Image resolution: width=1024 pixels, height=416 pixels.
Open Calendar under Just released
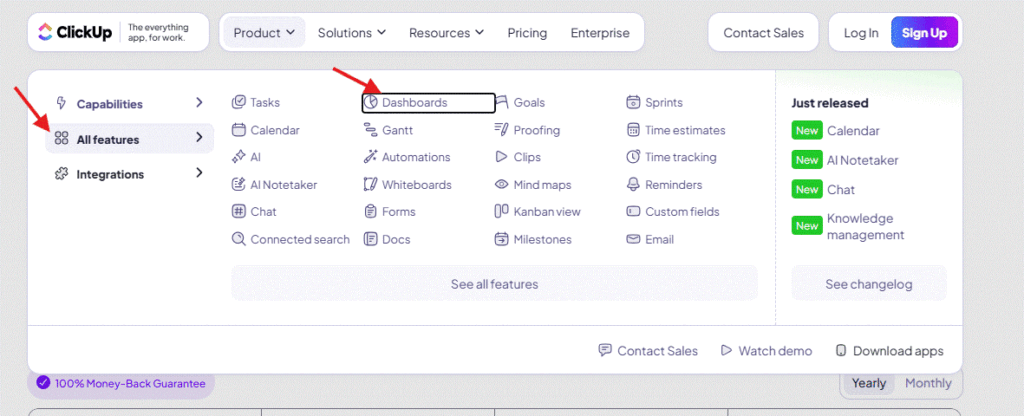pos(836,131)
